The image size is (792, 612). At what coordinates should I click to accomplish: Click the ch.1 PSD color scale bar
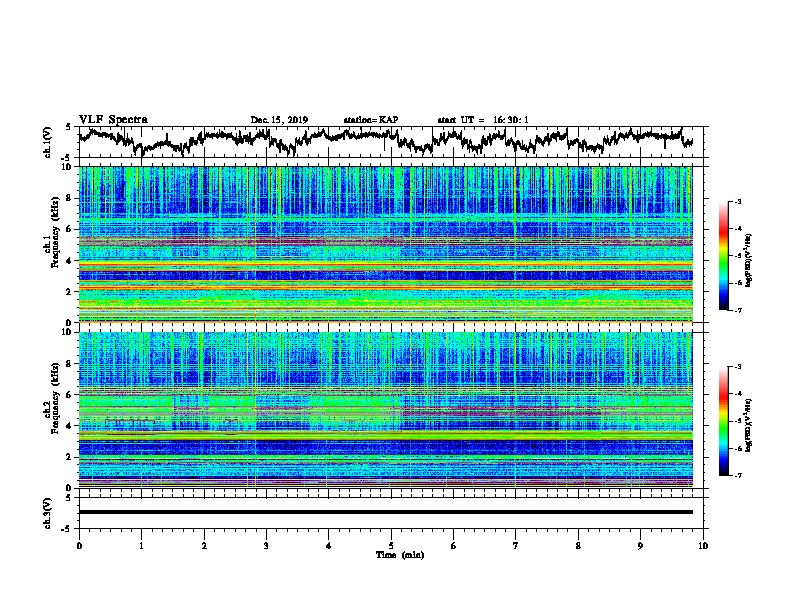[723, 256]
